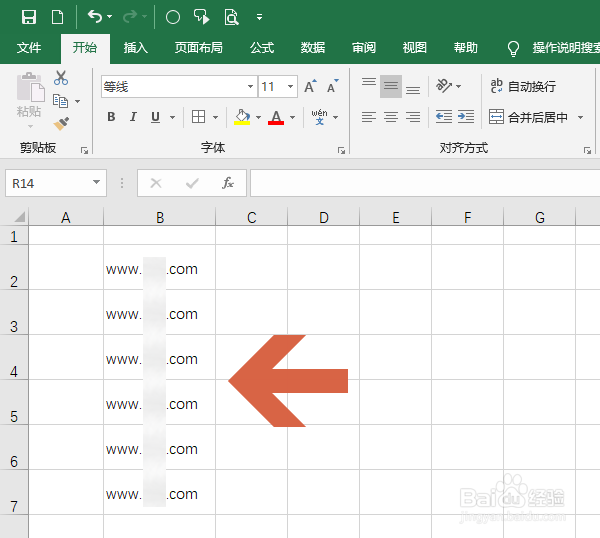Toggle middle vertical alignment

[x=391, y=86]
